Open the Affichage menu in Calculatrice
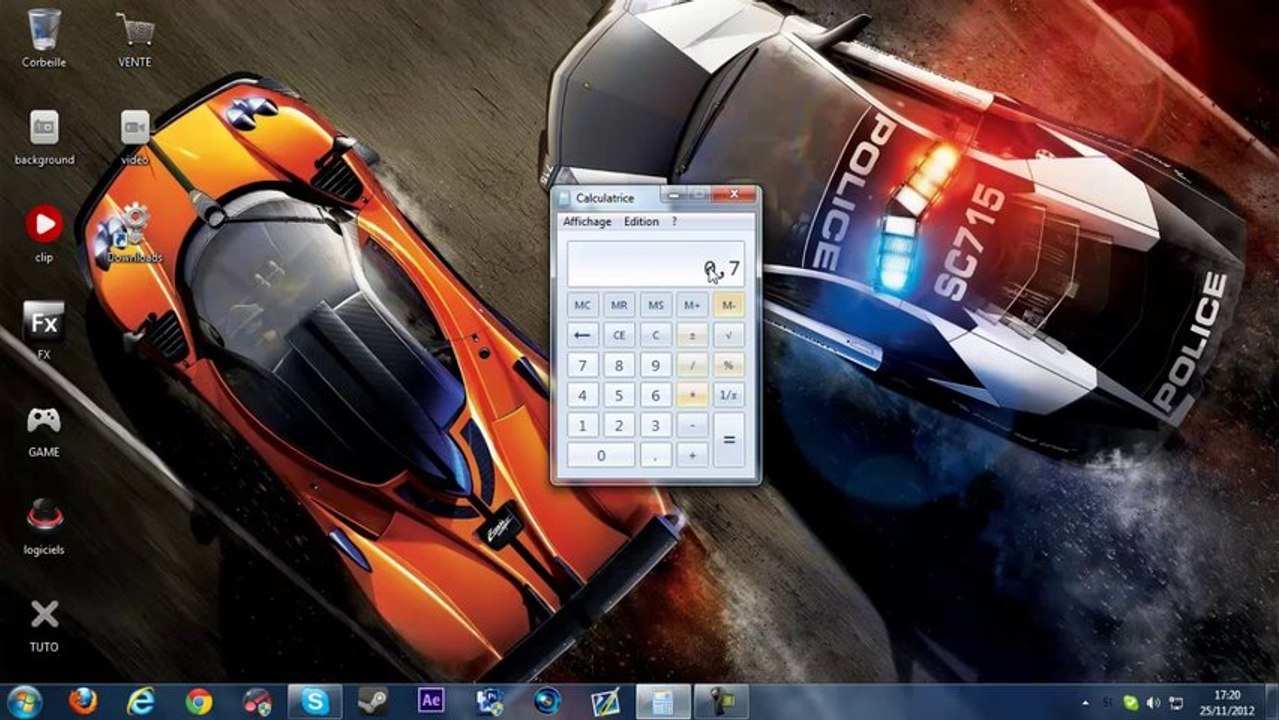 587,221
